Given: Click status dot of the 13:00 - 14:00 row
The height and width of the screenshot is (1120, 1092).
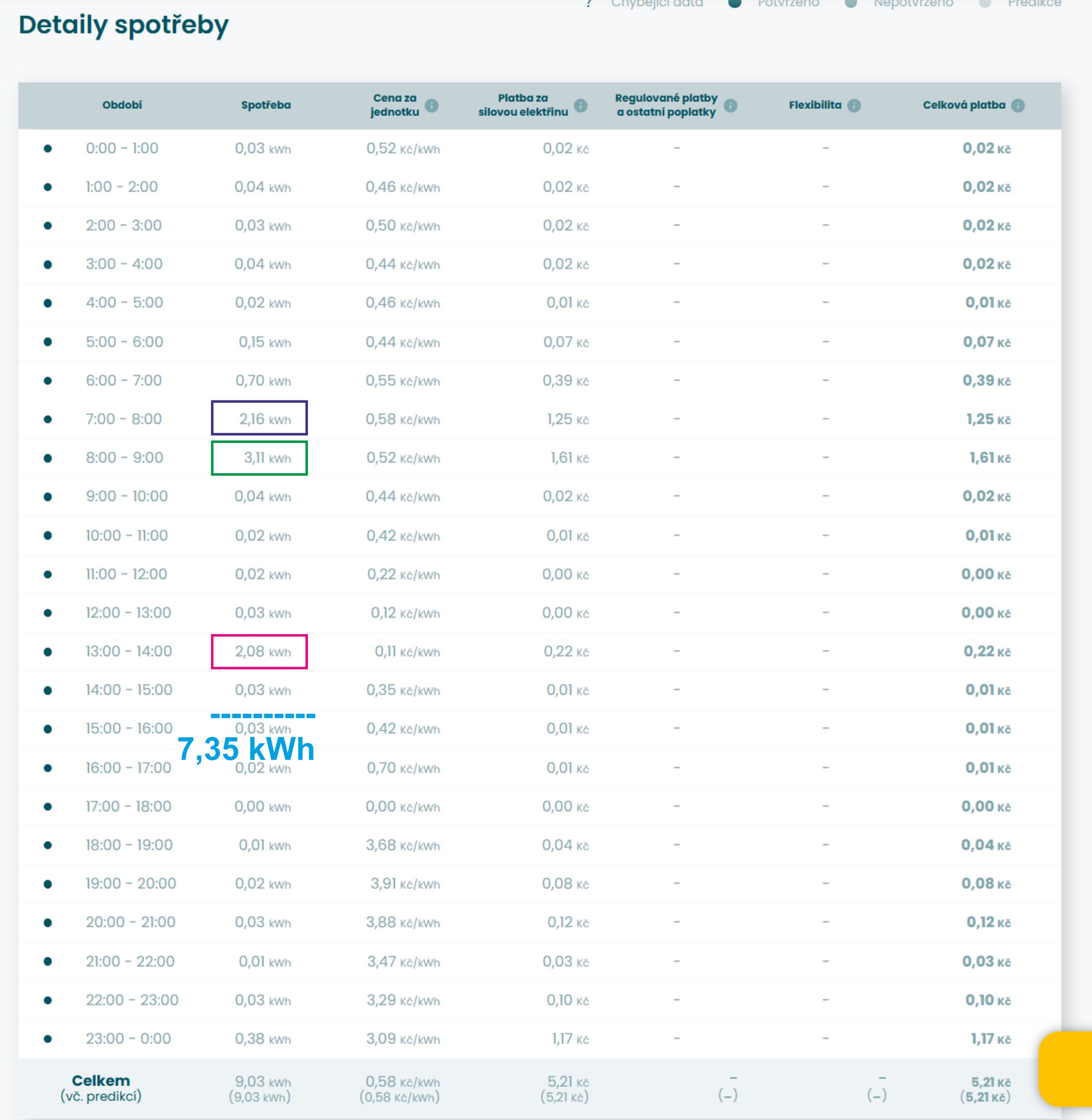Looking at the screenshot, I should 48,652.
